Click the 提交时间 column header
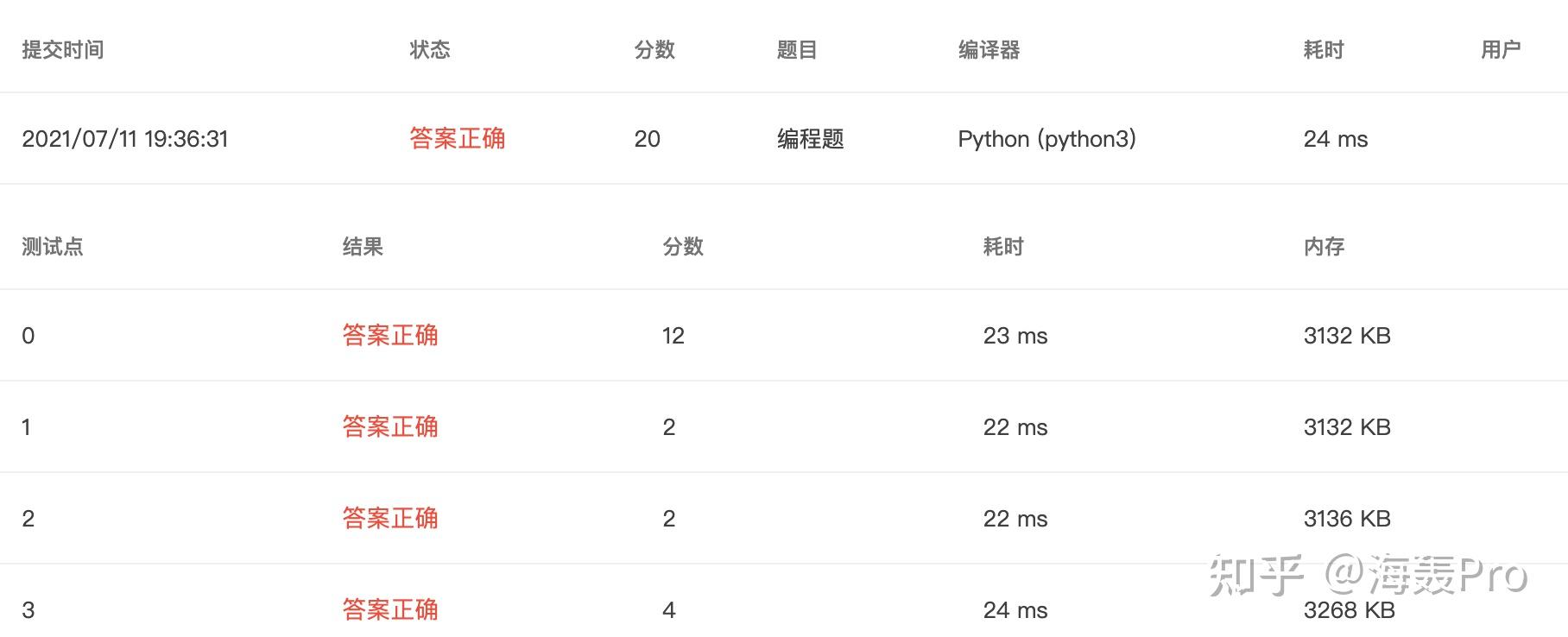1568x637 pixels. (63, 50)
